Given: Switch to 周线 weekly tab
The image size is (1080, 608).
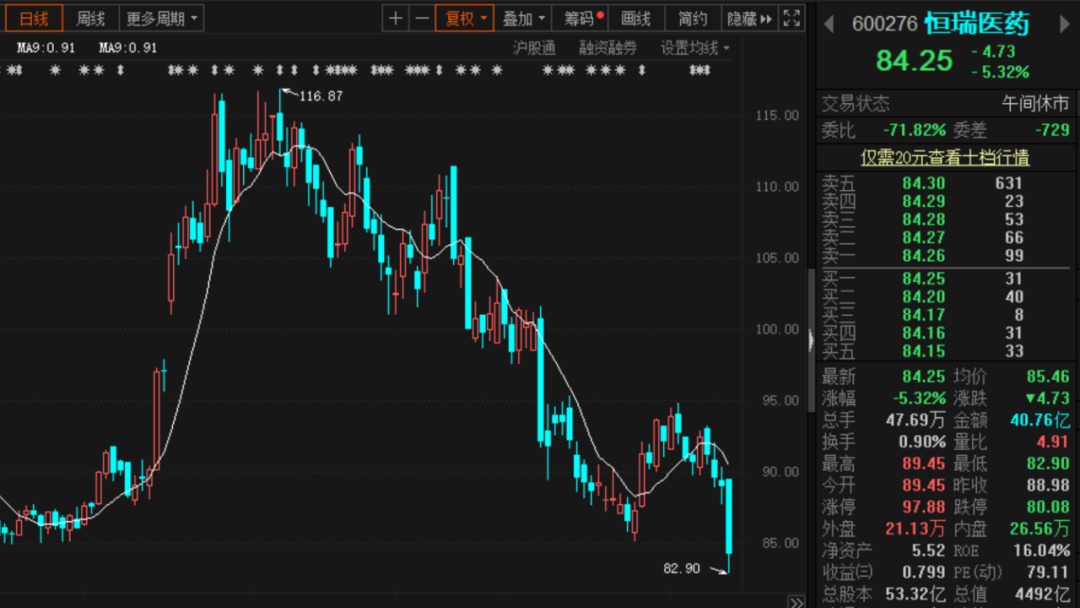Looking at the screenshot, I should point(91,18).
